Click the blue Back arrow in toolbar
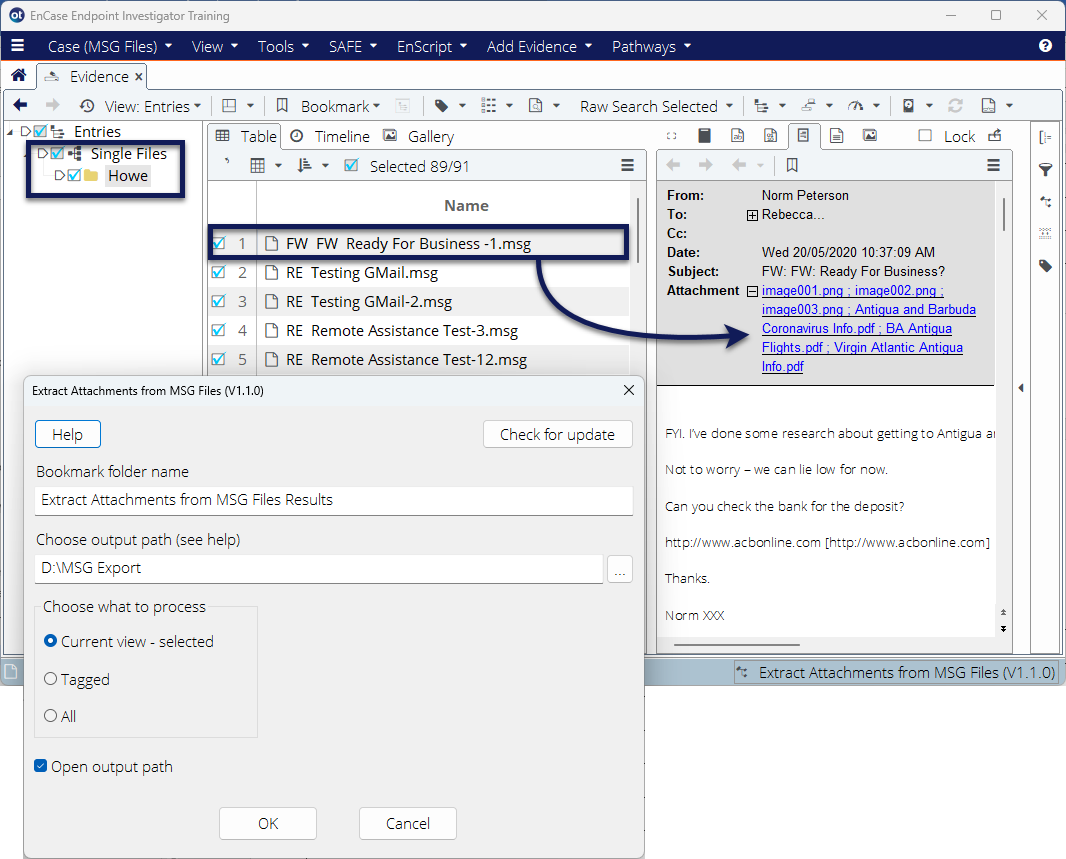The image size is (1066, 859). click(20, 105)
